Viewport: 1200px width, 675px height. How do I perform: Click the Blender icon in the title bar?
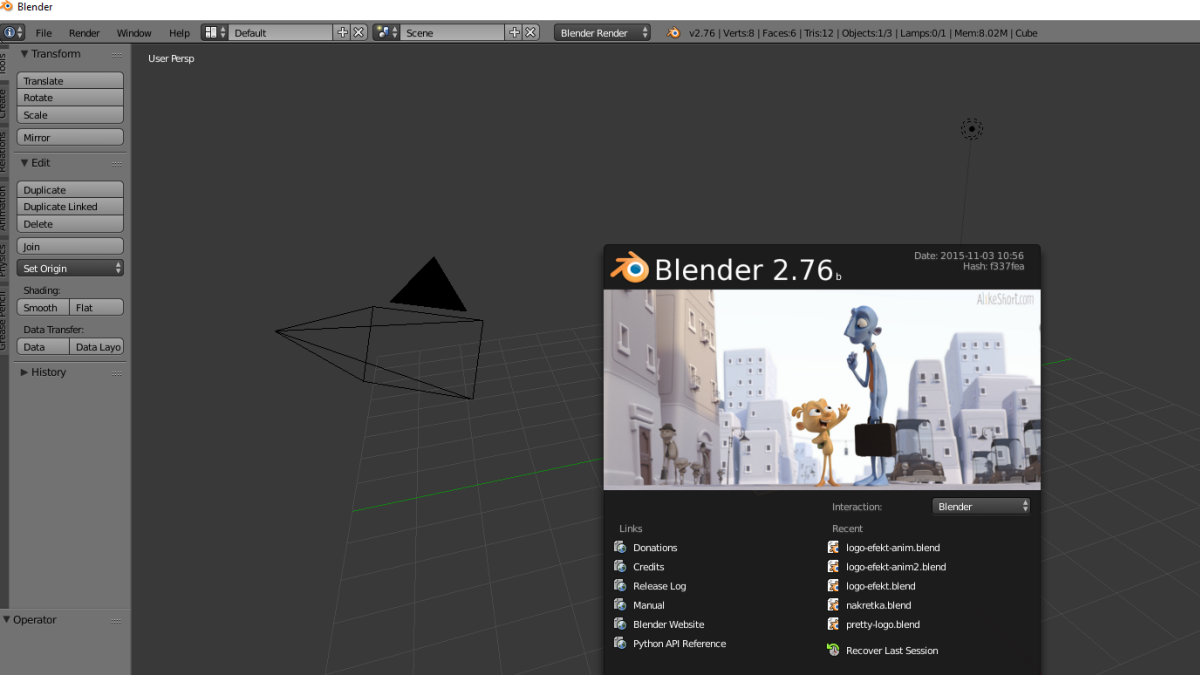point(8,5)
